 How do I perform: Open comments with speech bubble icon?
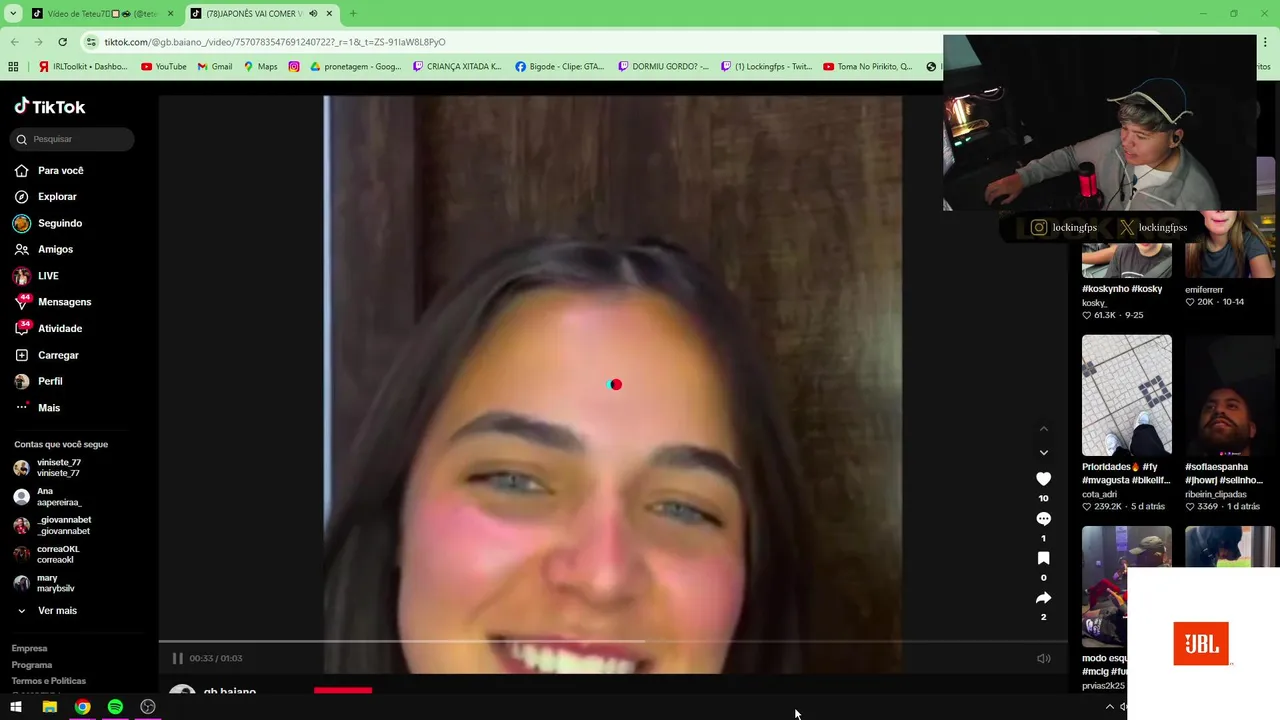click(x=1043, y=519)
